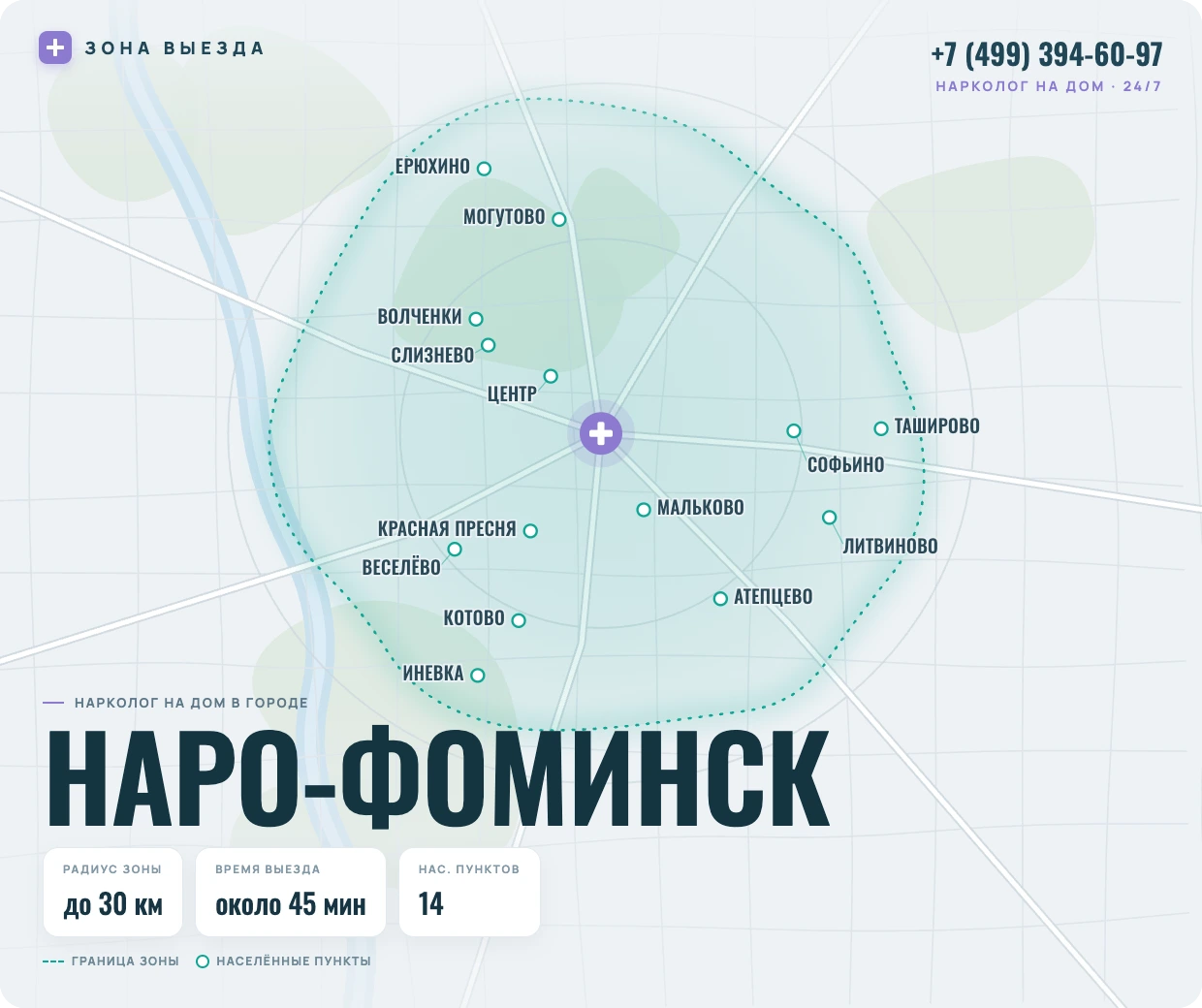Click the central purple cross map marker

[x=601, y=432]
